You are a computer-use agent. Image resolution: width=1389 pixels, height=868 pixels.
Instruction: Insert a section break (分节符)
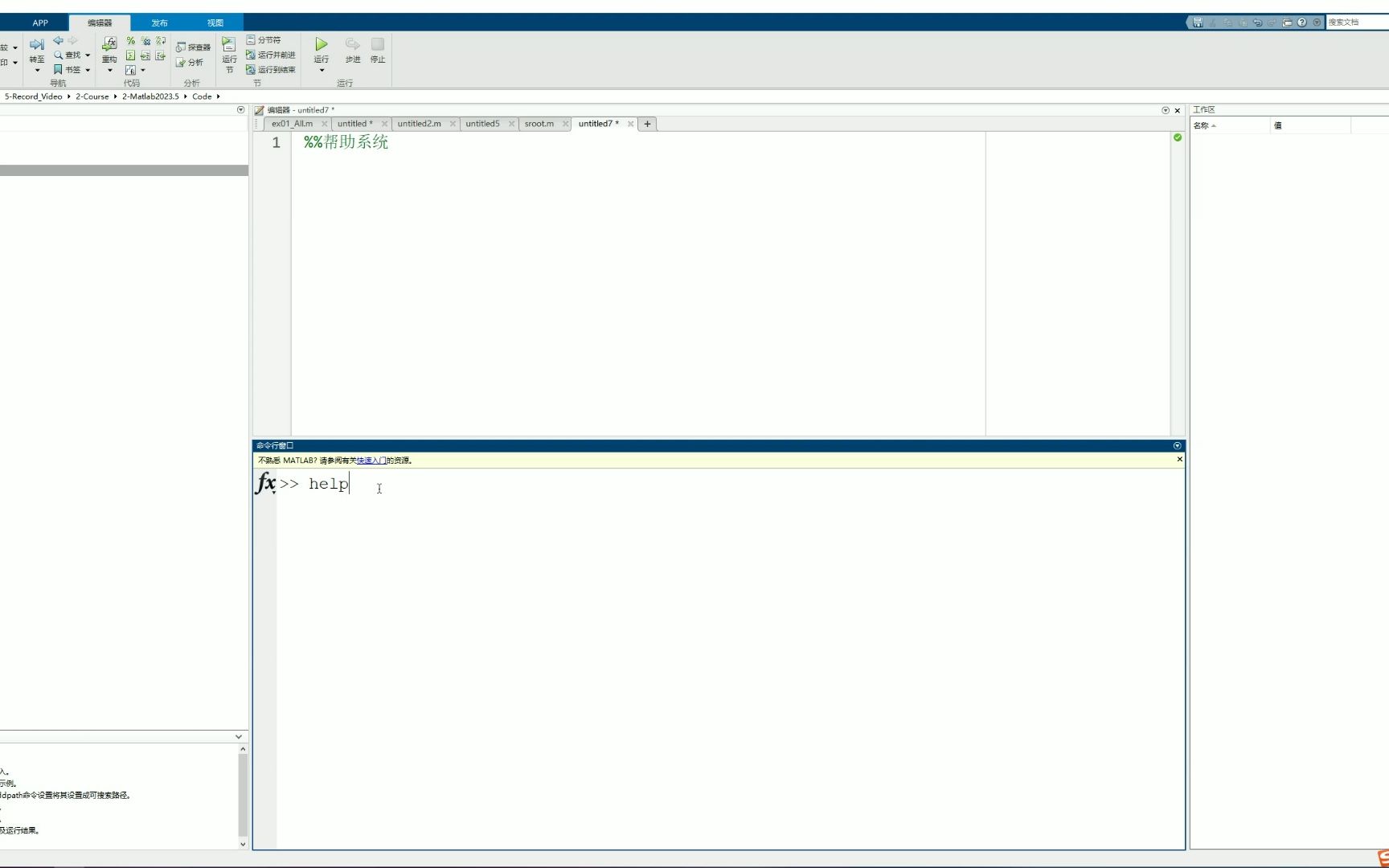pos(264,39)
